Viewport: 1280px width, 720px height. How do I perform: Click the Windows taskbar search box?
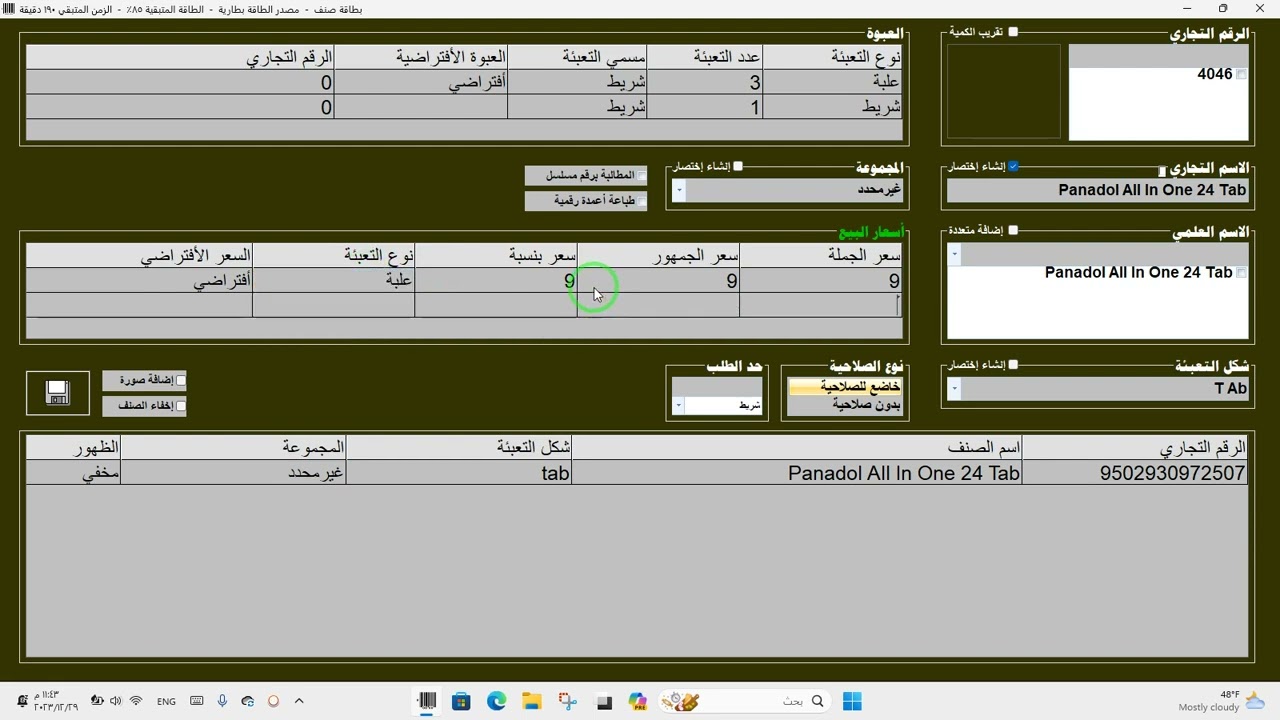coord(745,701)
